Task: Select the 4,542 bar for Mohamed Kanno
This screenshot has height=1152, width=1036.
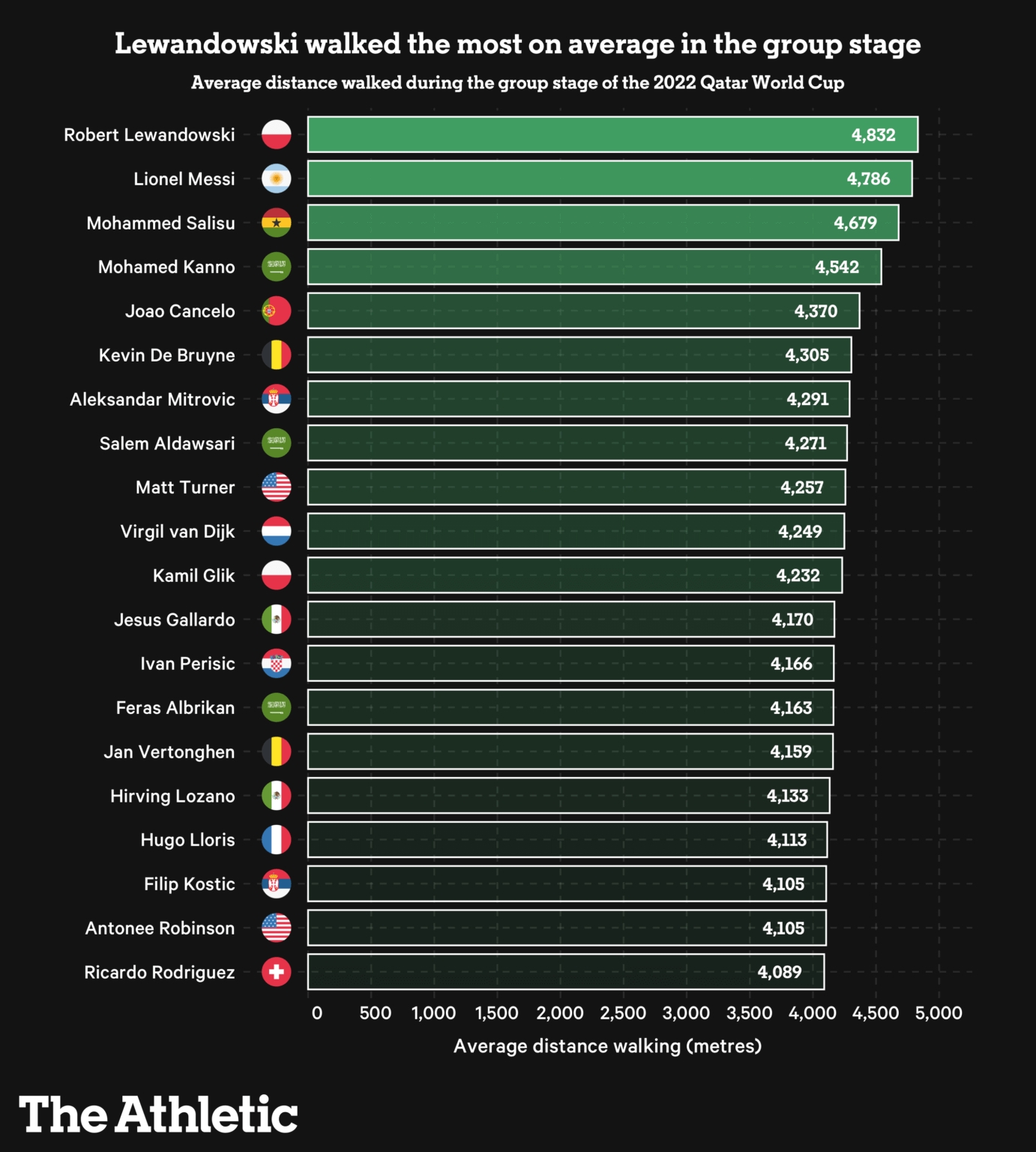Action: pos(594,267)
